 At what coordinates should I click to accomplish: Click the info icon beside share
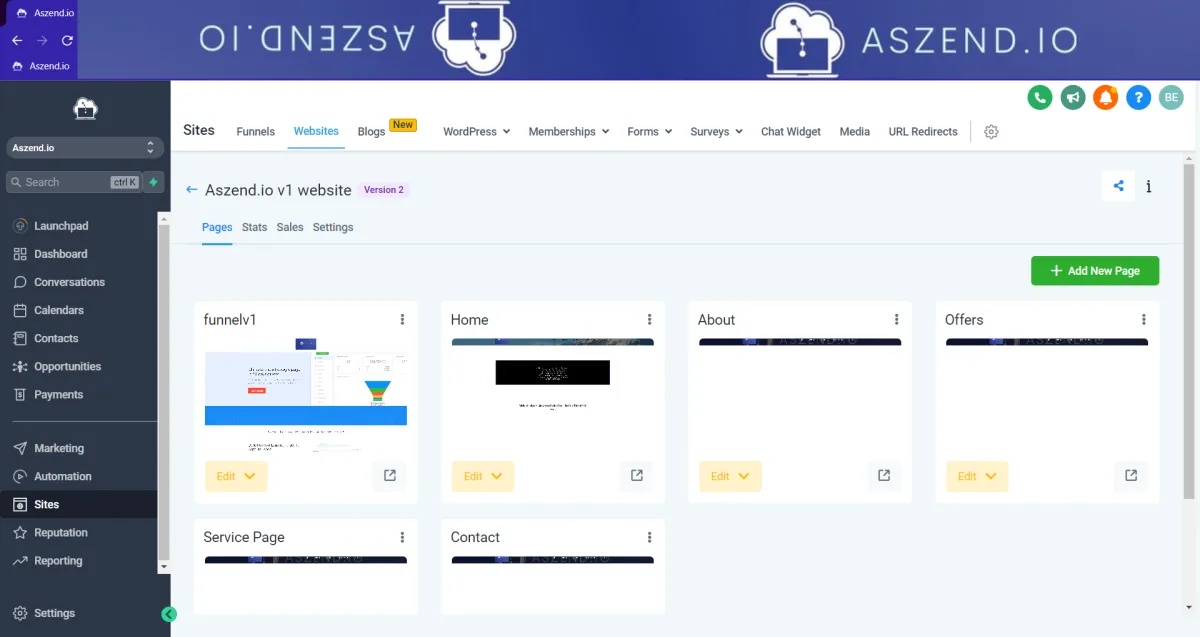[1149, 186]
